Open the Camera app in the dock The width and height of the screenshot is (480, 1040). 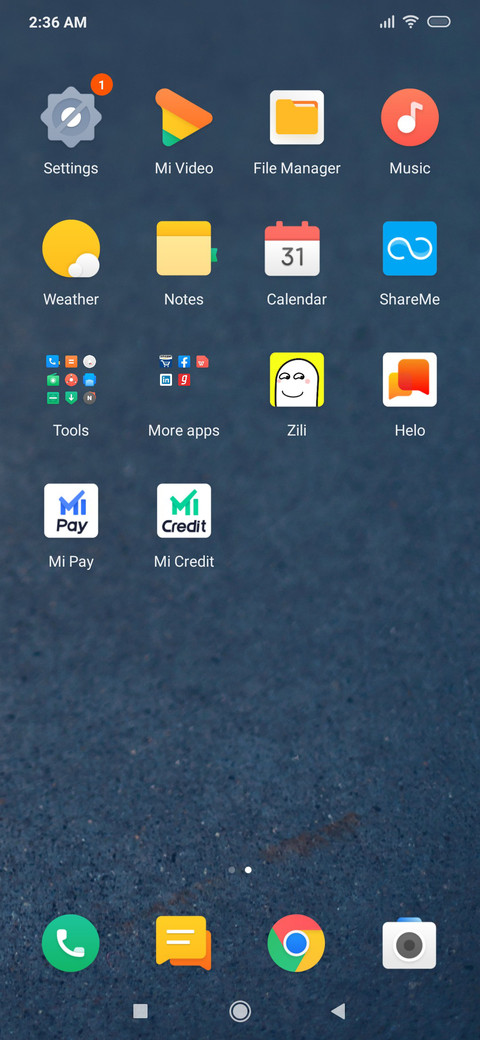point(410,943)
